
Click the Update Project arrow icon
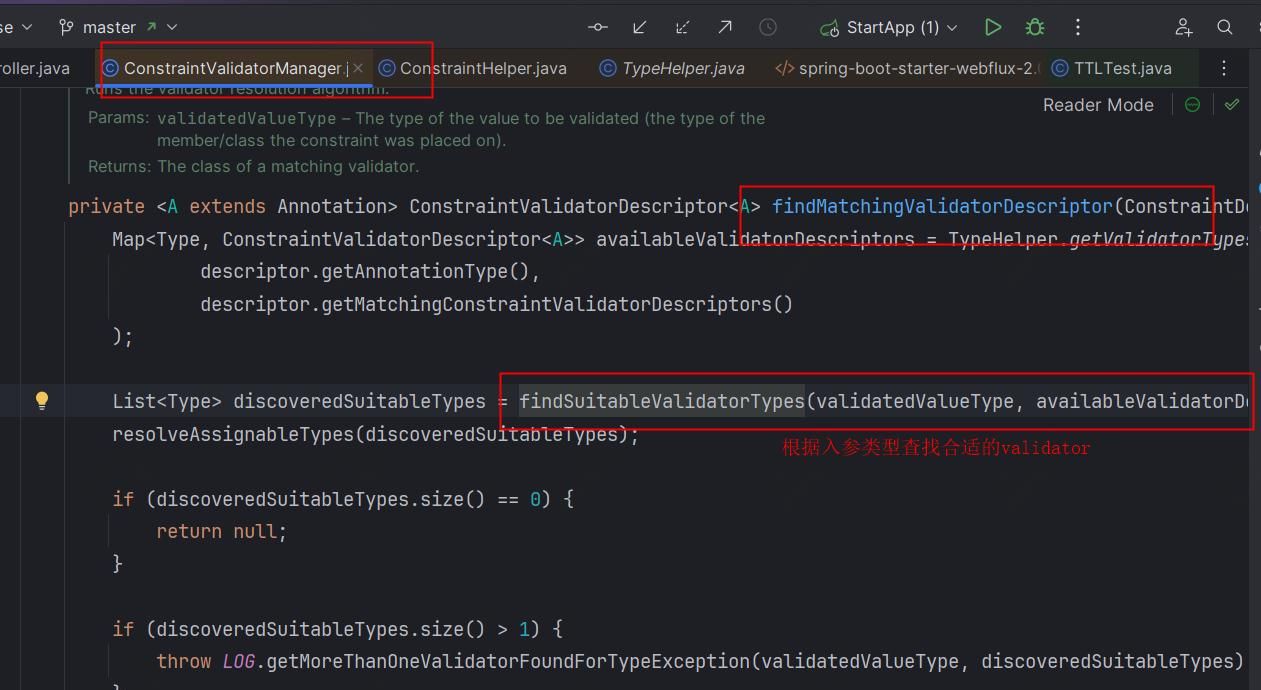tap(640, 27)
